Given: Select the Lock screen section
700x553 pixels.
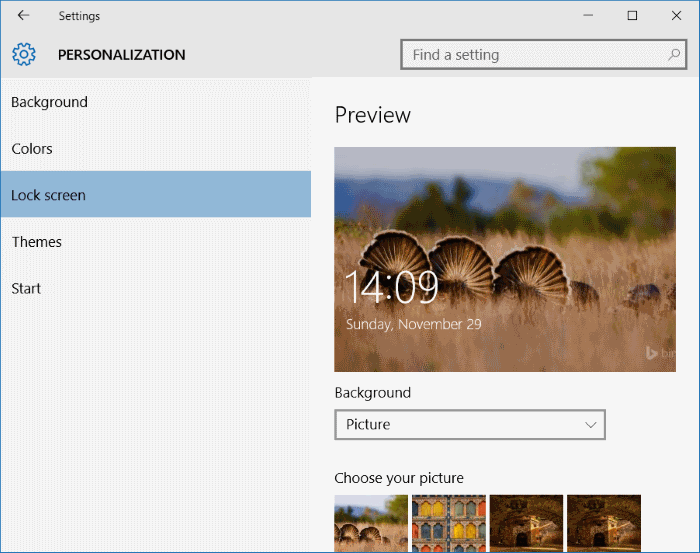Looking at the screenshot, I should (x=155, y=195).
